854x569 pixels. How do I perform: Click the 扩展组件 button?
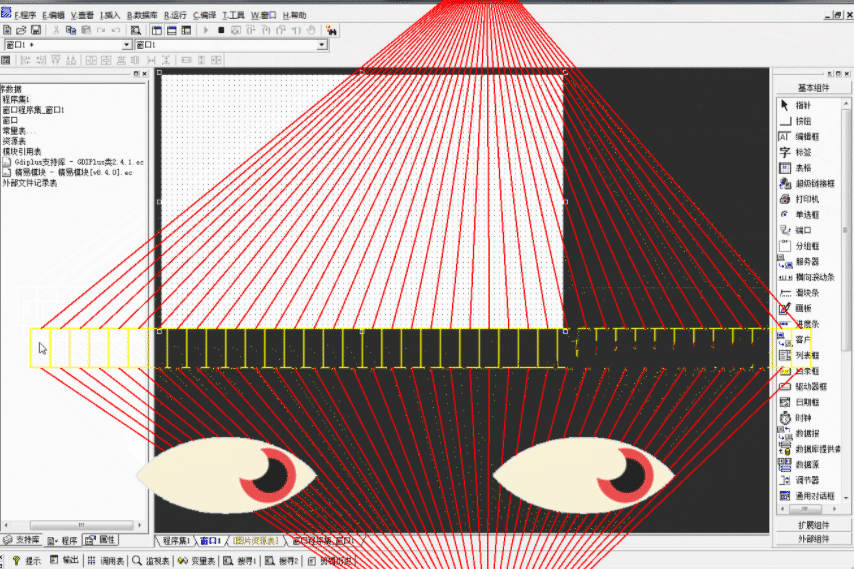click(813, 525)
